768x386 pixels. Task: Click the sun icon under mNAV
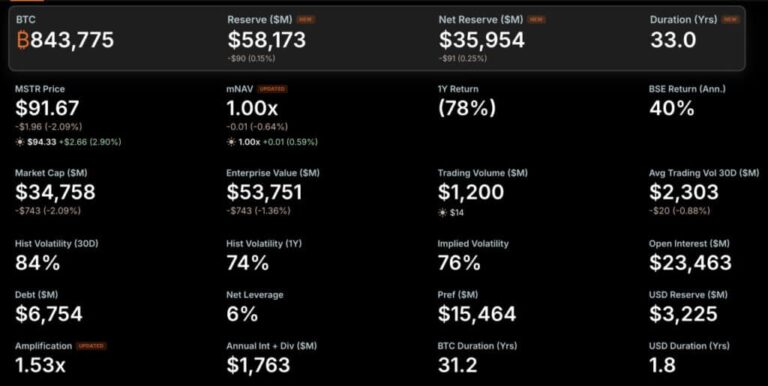pyautogui.click(x=231, y=142)
